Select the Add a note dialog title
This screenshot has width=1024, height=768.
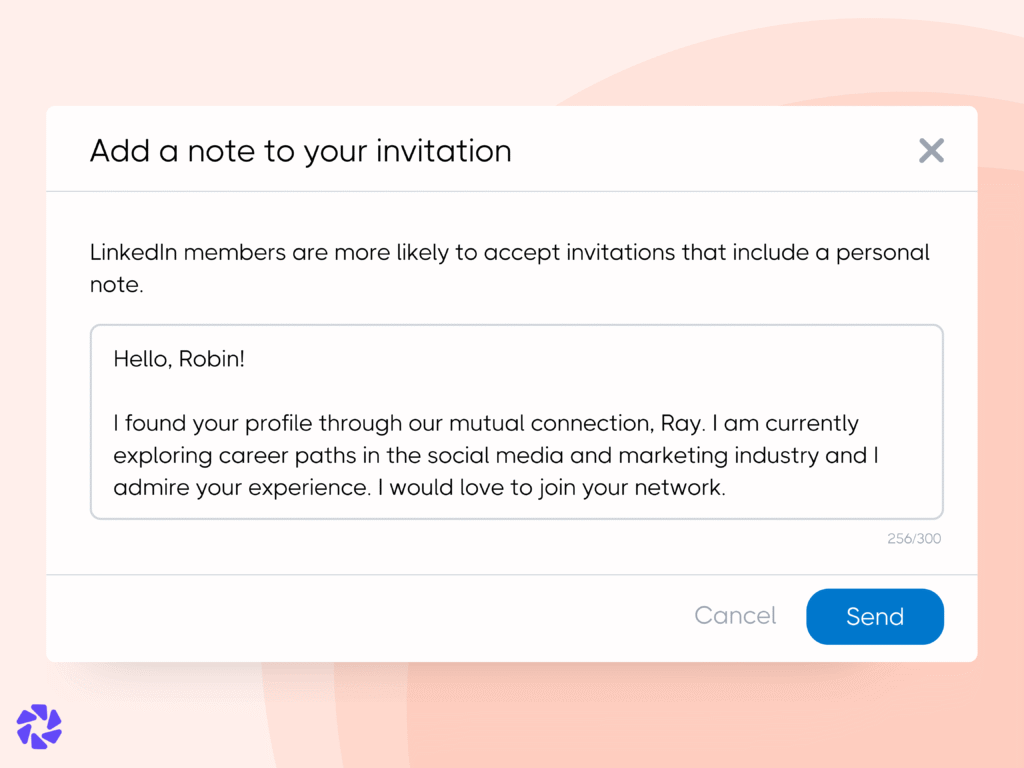300,151
